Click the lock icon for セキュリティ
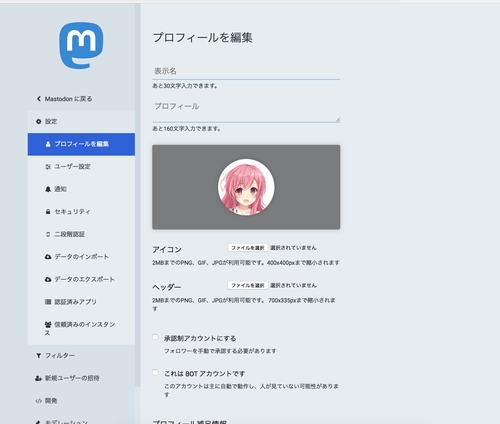This screenshot has width=500, height=424. point(48,212)
